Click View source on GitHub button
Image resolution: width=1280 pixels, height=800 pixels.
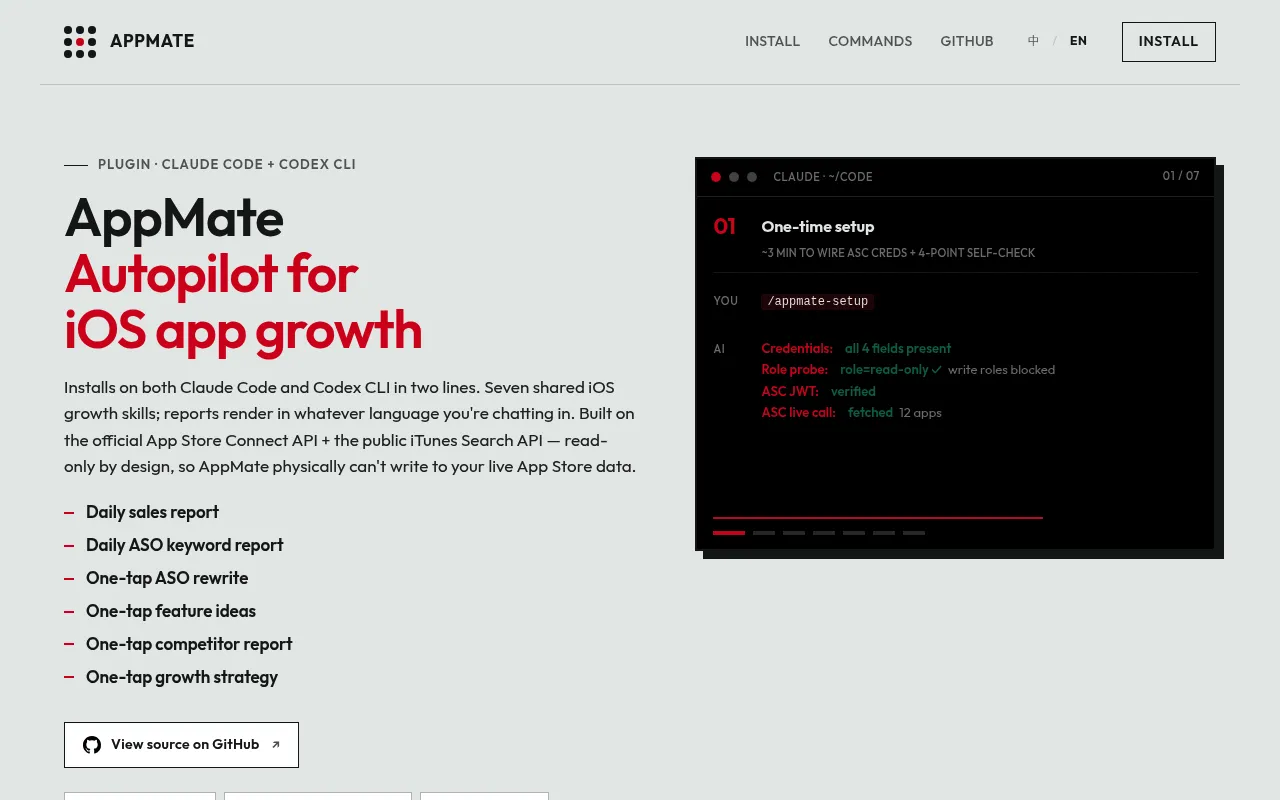click(181, 745)
